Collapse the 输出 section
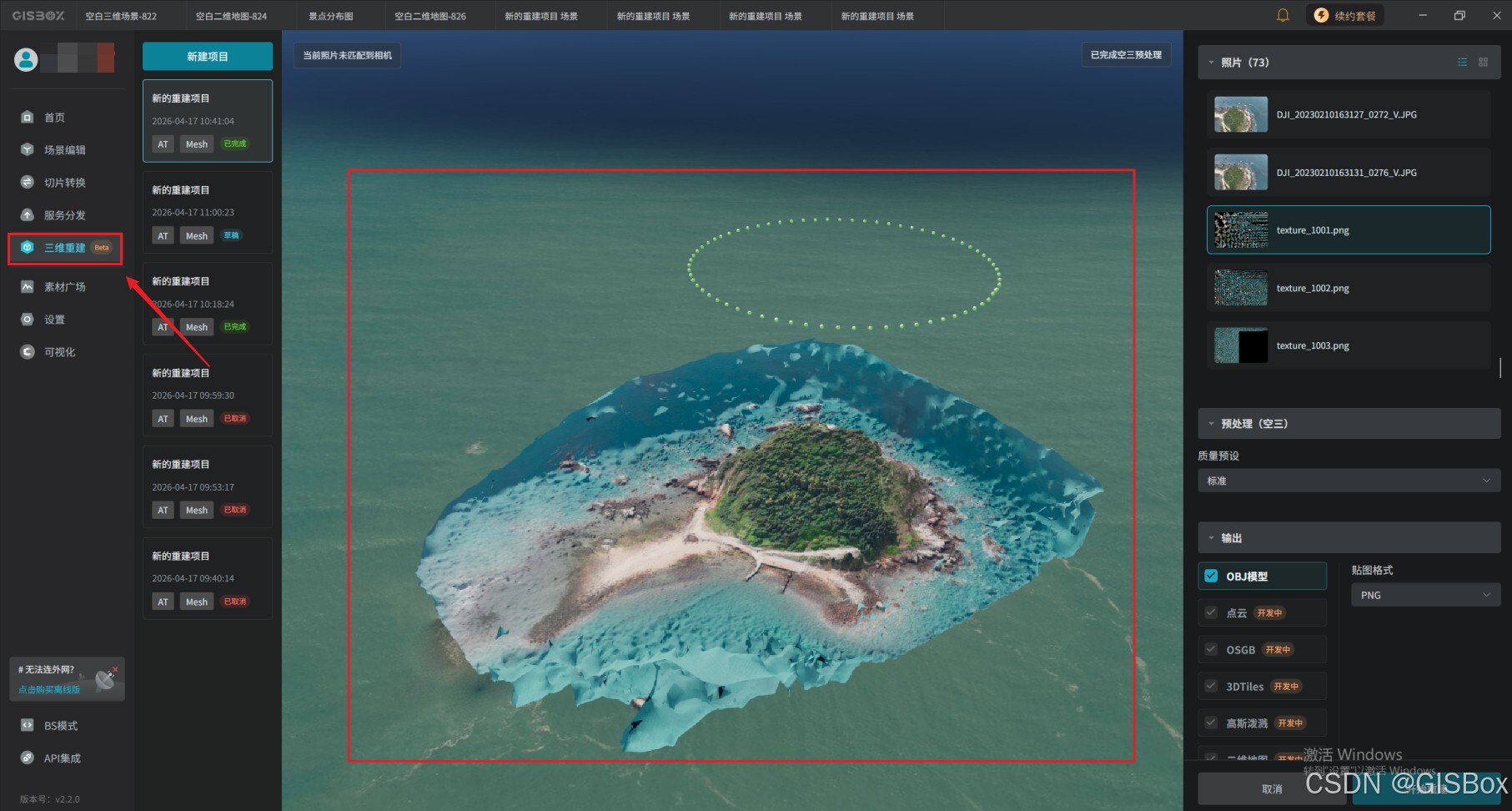 pos(1211,538)
